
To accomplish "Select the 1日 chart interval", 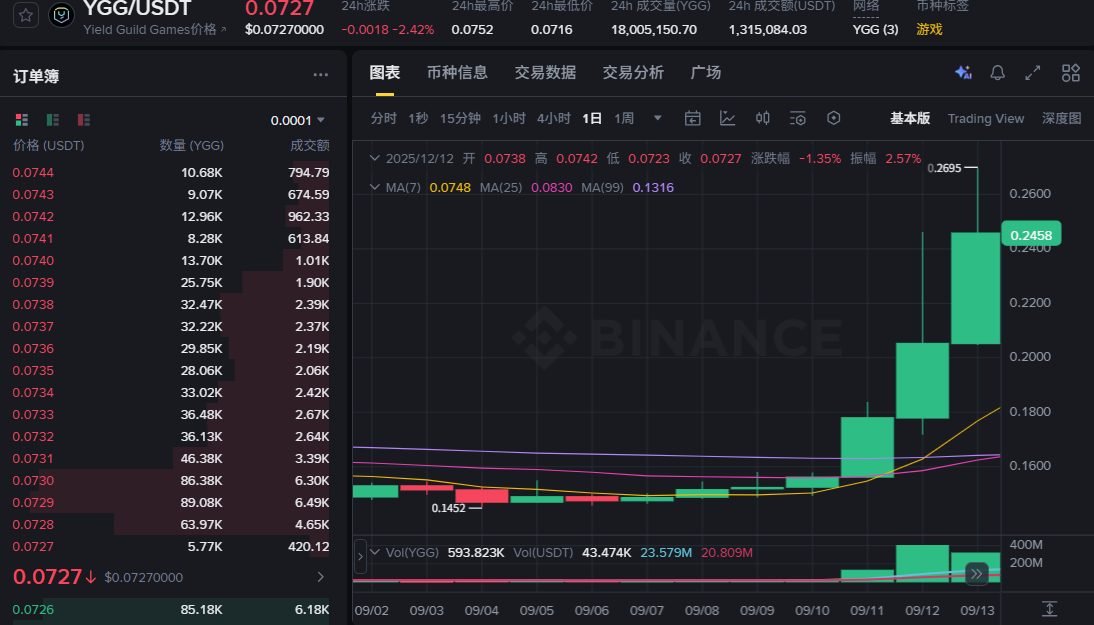I will click(592, 119).
